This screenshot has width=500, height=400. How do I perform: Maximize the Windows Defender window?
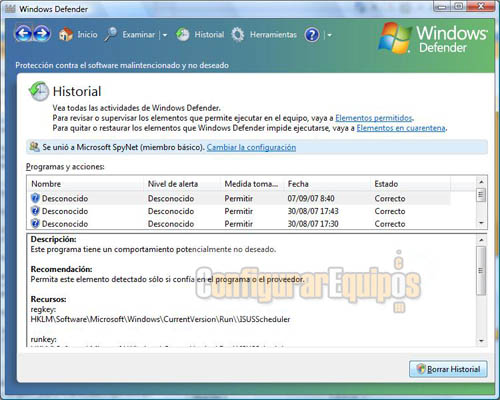tap(459, 6)
